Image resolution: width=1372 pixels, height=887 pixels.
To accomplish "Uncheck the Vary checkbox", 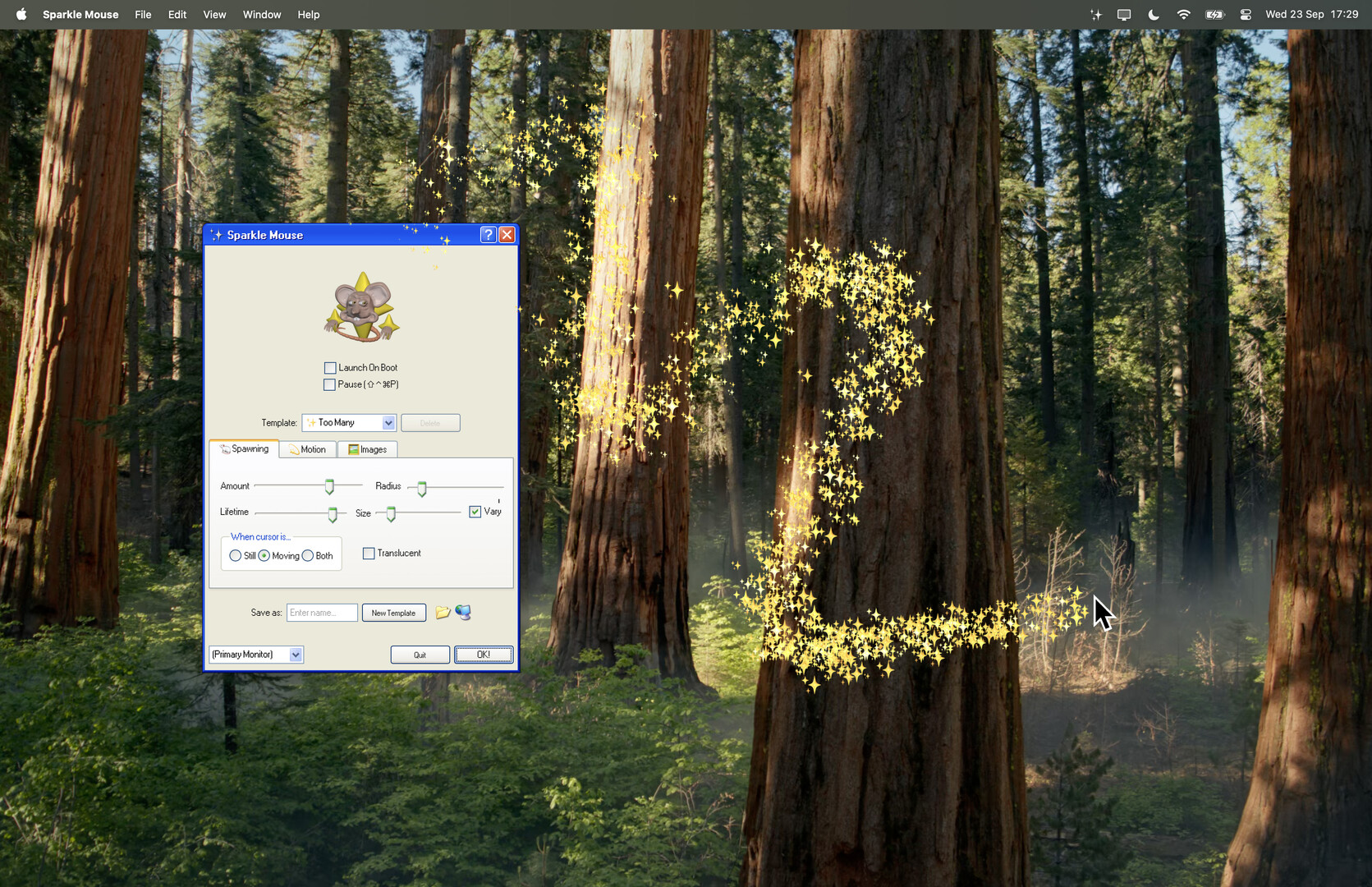I will (475, 512).
